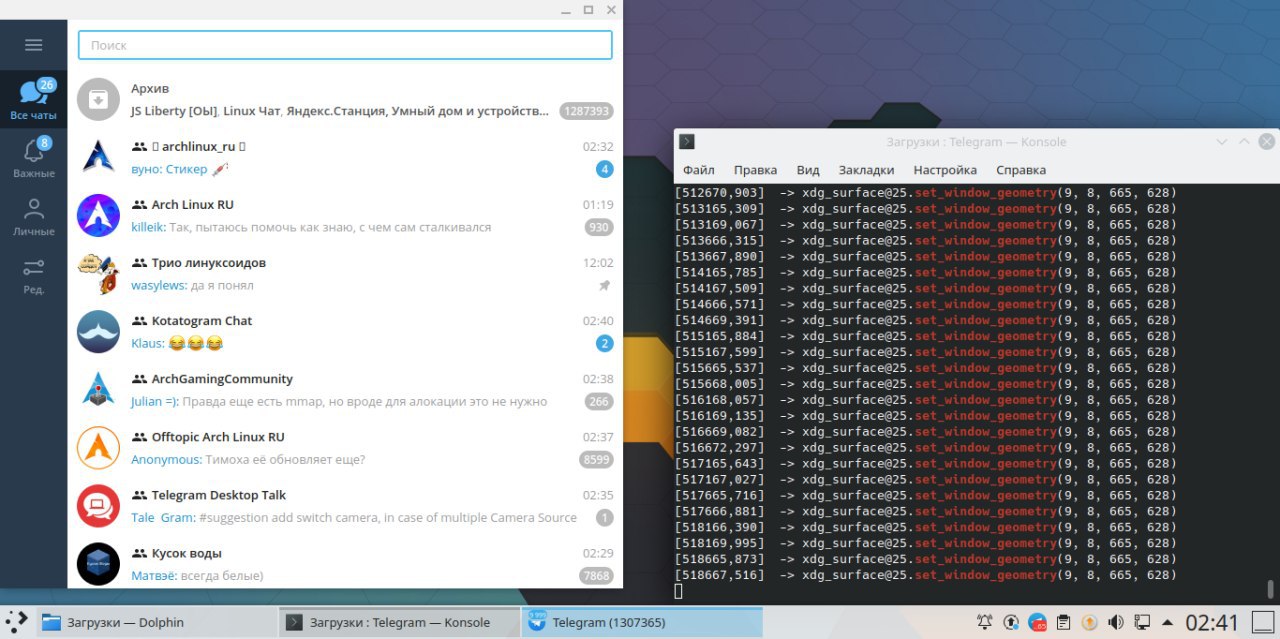Click the unread badge 8599 on Offtopic Arch Linux RU
Viewport: 1280px width, 639px height.
[x=596, y=459]
